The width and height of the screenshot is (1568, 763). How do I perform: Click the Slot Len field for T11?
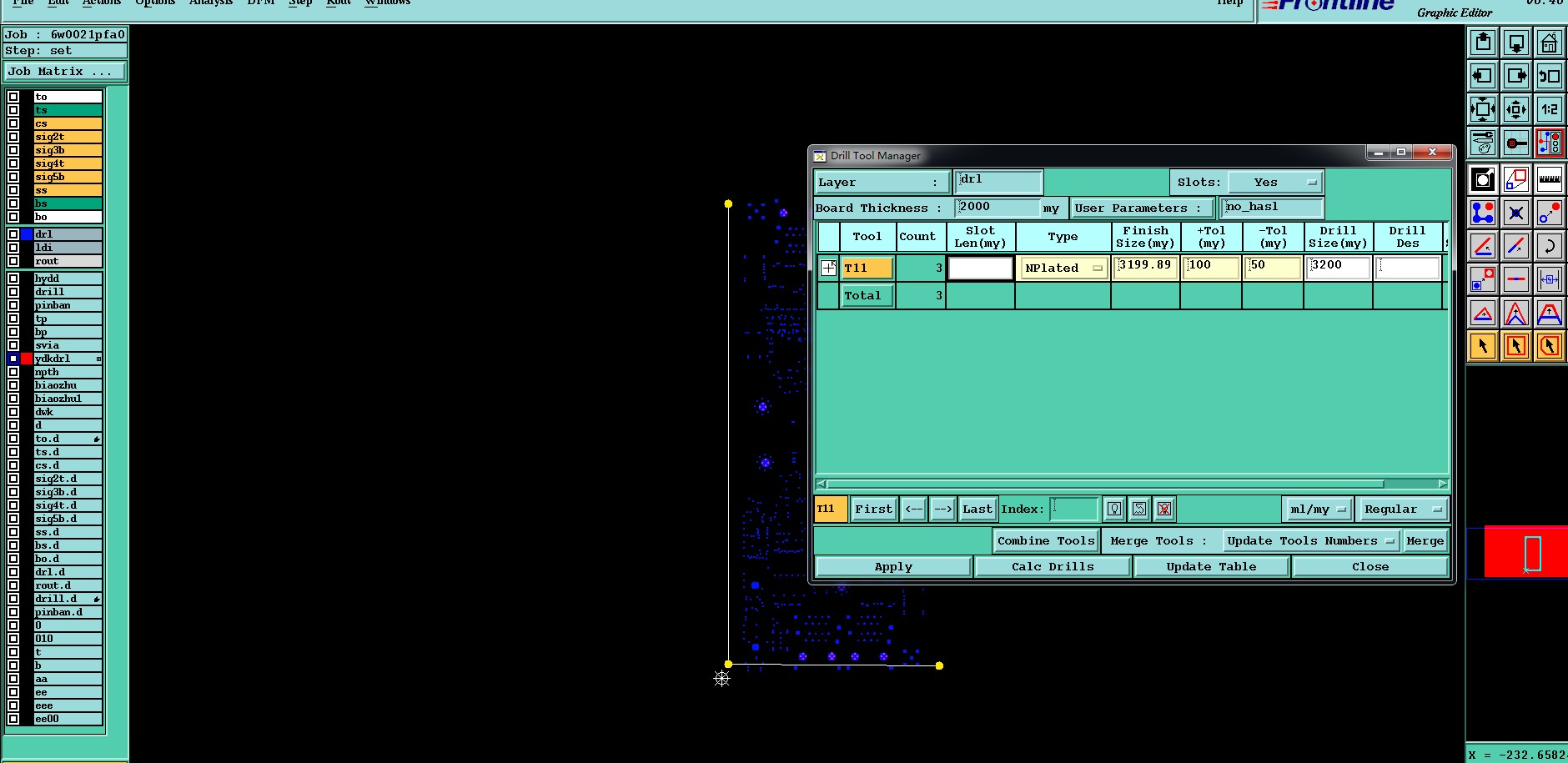[980, 268]
